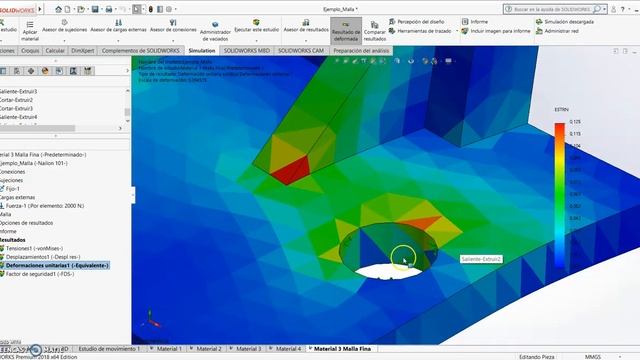Image resolution: width=640 pixels, height=360 pixels.
Task: Open the Help question mark menu
Action: pyautogui.click(x=623, y=9)
